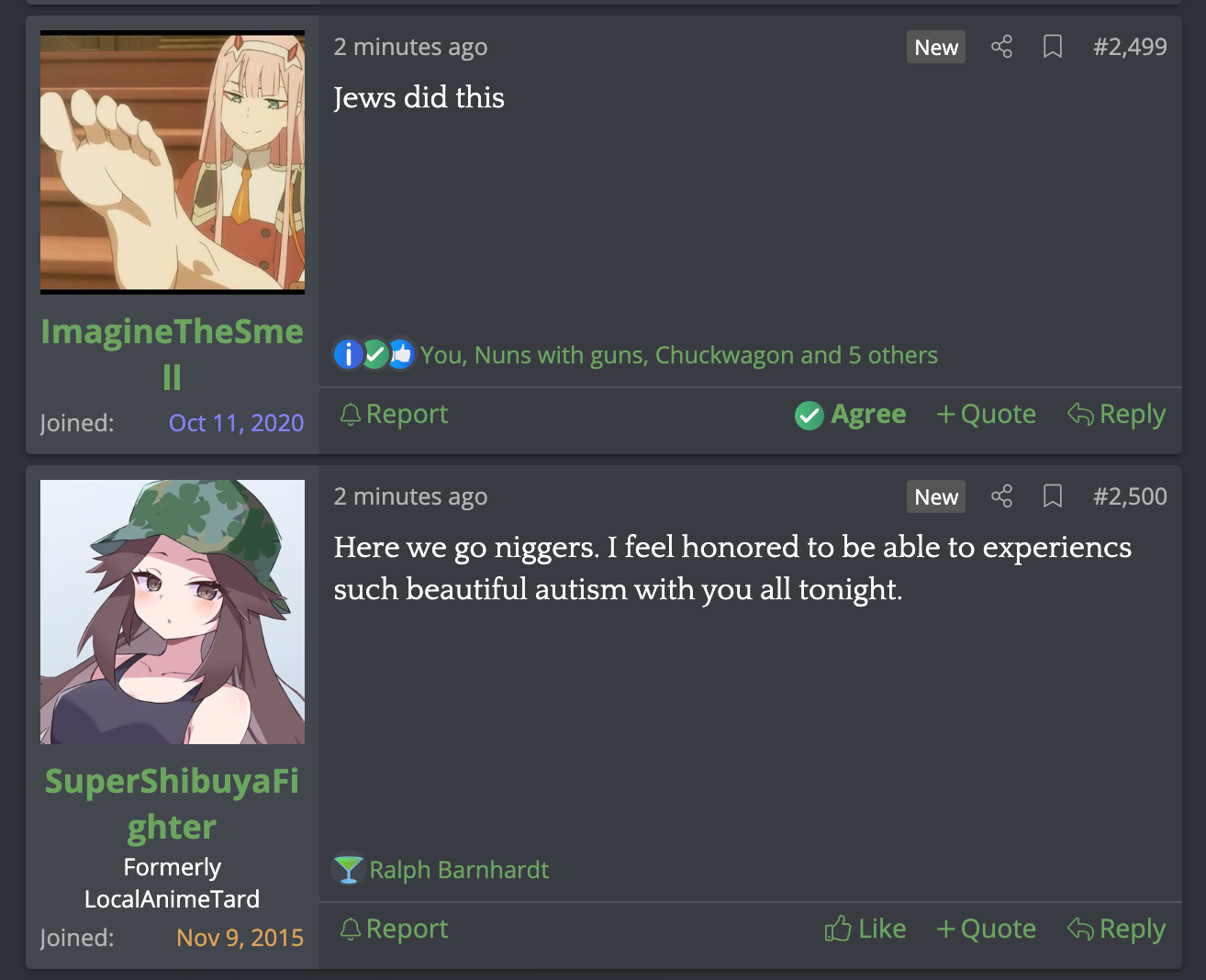1206x980 pixels.
Task: Click share icon on post #2,500
Action: pyautogui.click(x=1001, y=496)
